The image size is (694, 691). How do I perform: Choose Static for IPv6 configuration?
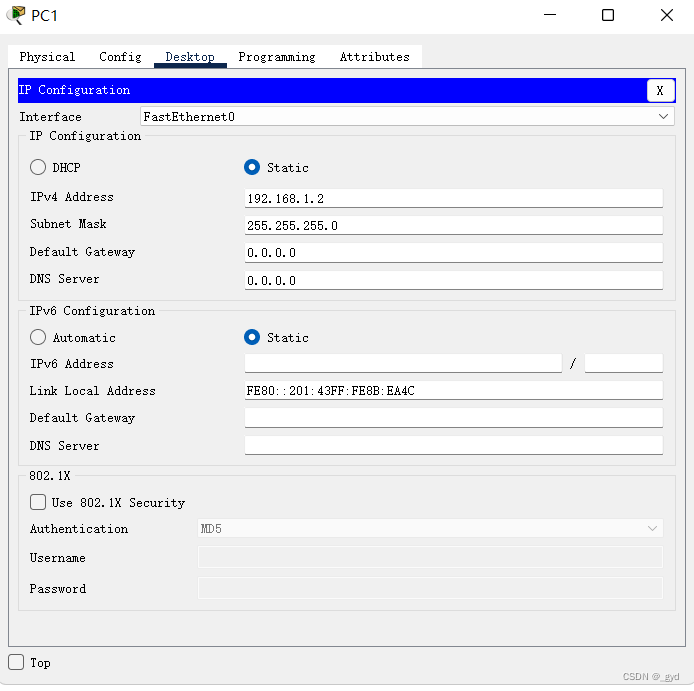point(252,337)
